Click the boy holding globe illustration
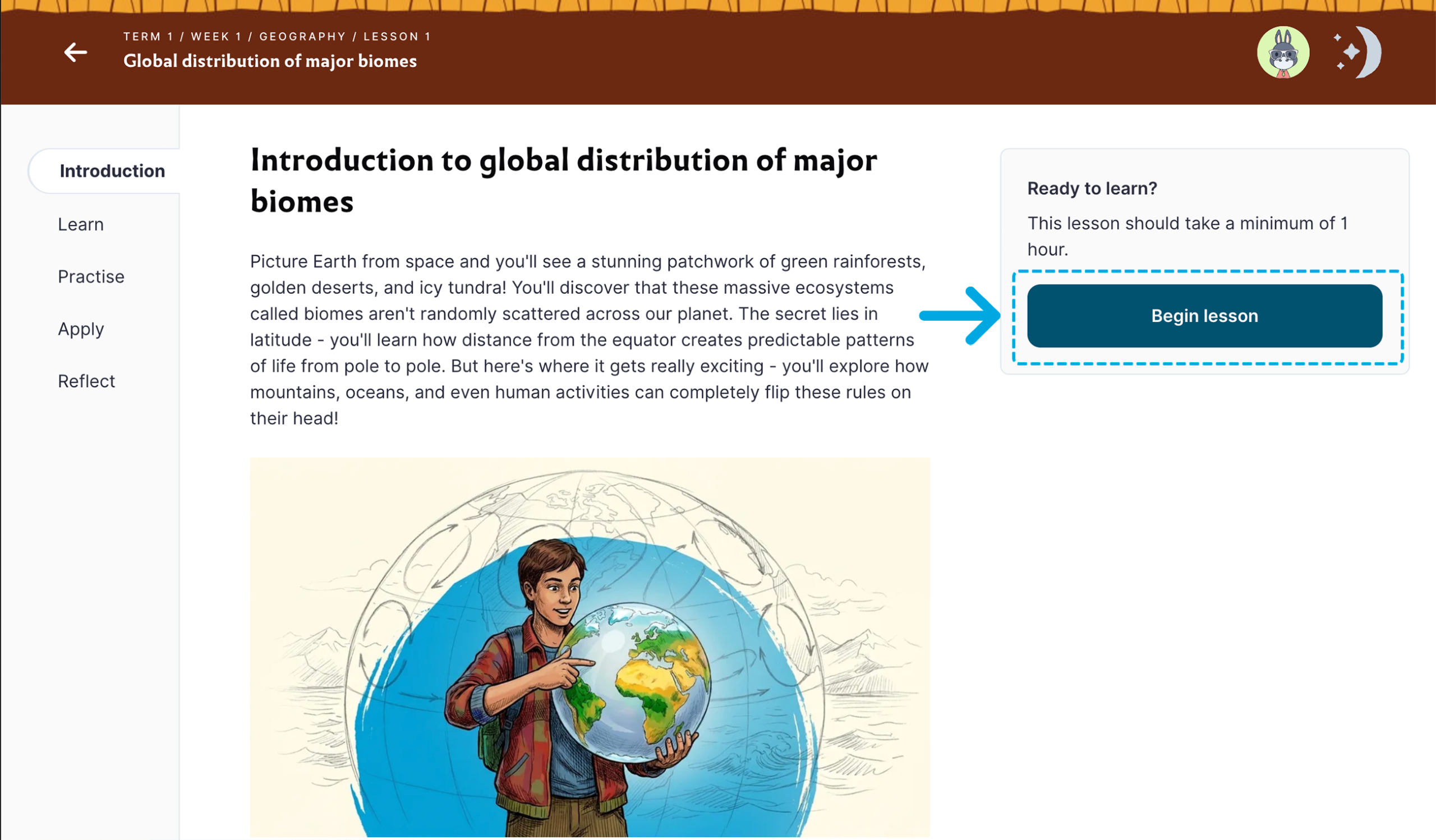Viewport: 1436px width, 840px height. (590, 648)
